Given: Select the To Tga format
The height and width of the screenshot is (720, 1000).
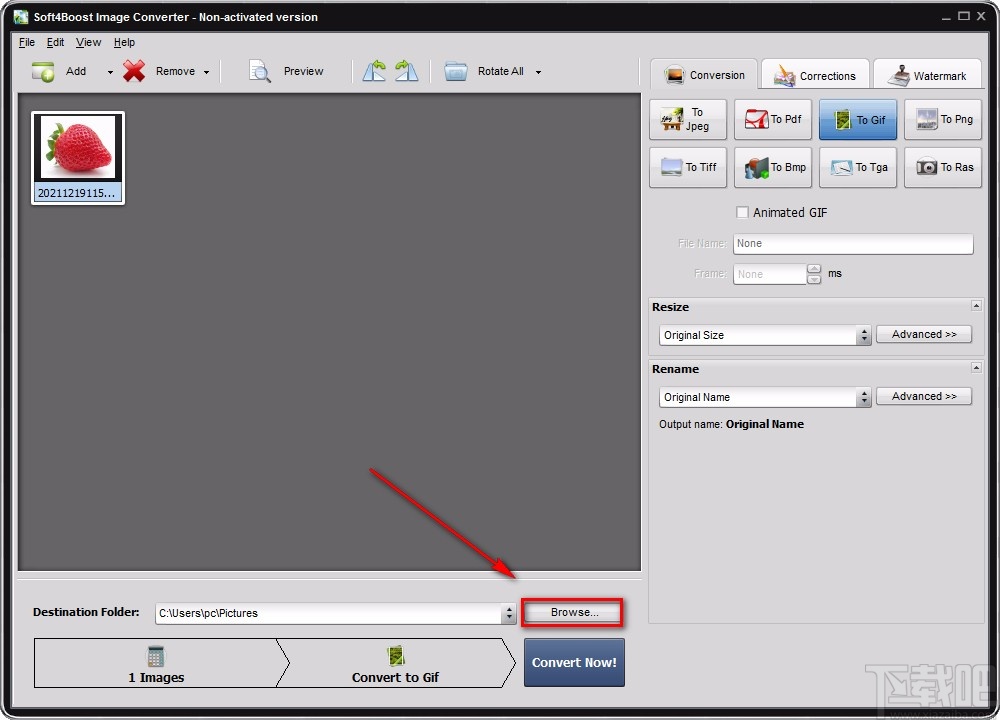Looking at the screenshot, I should coord(858,167).
